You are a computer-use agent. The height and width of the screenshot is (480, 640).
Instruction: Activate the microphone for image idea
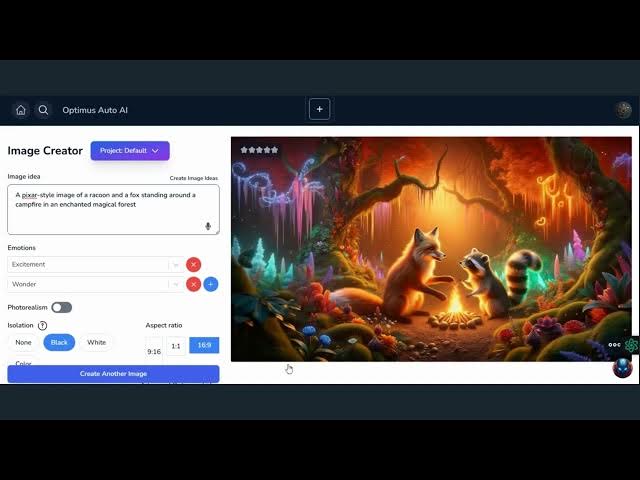[x=208, y=226]
